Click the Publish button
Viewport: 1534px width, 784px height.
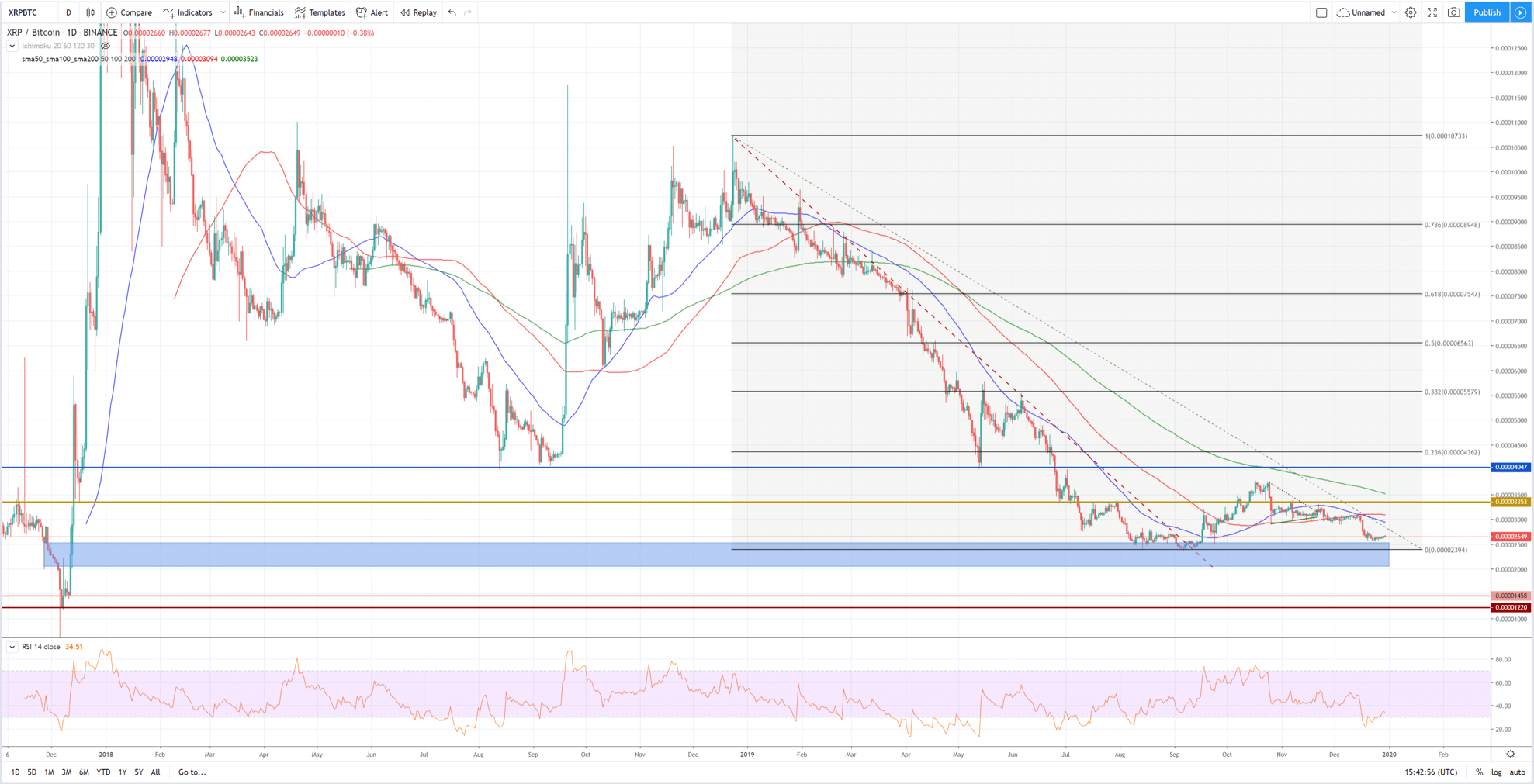click(1487, 12)
